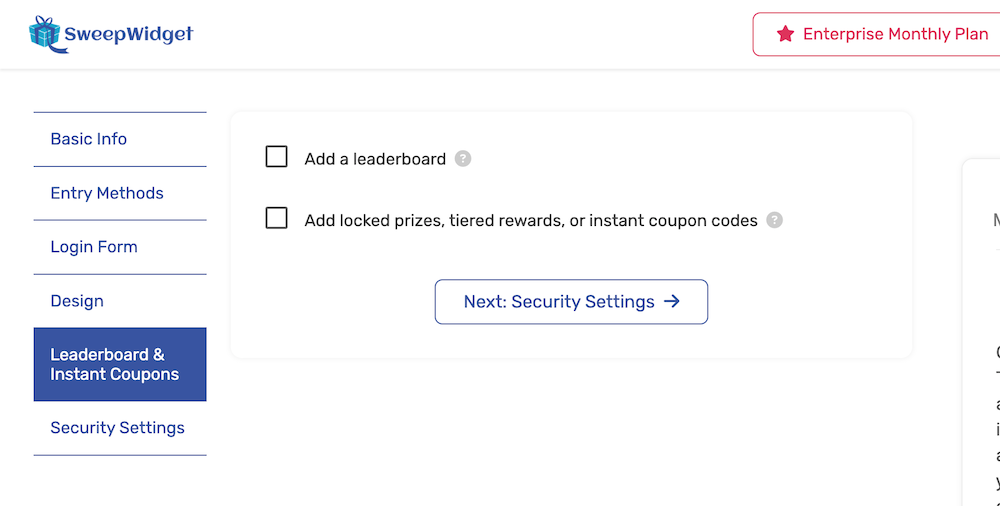Click the help icon next to Add a leaderboard
The height and width of the screenshot is (506, 1000).
pos(463,158)
